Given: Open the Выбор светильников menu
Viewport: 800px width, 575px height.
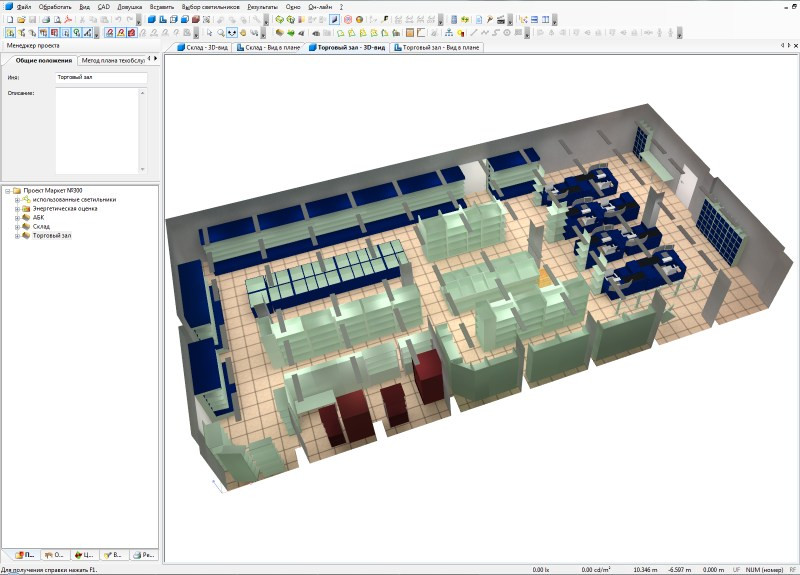Looking at the screenshot, I should [210, 7].
